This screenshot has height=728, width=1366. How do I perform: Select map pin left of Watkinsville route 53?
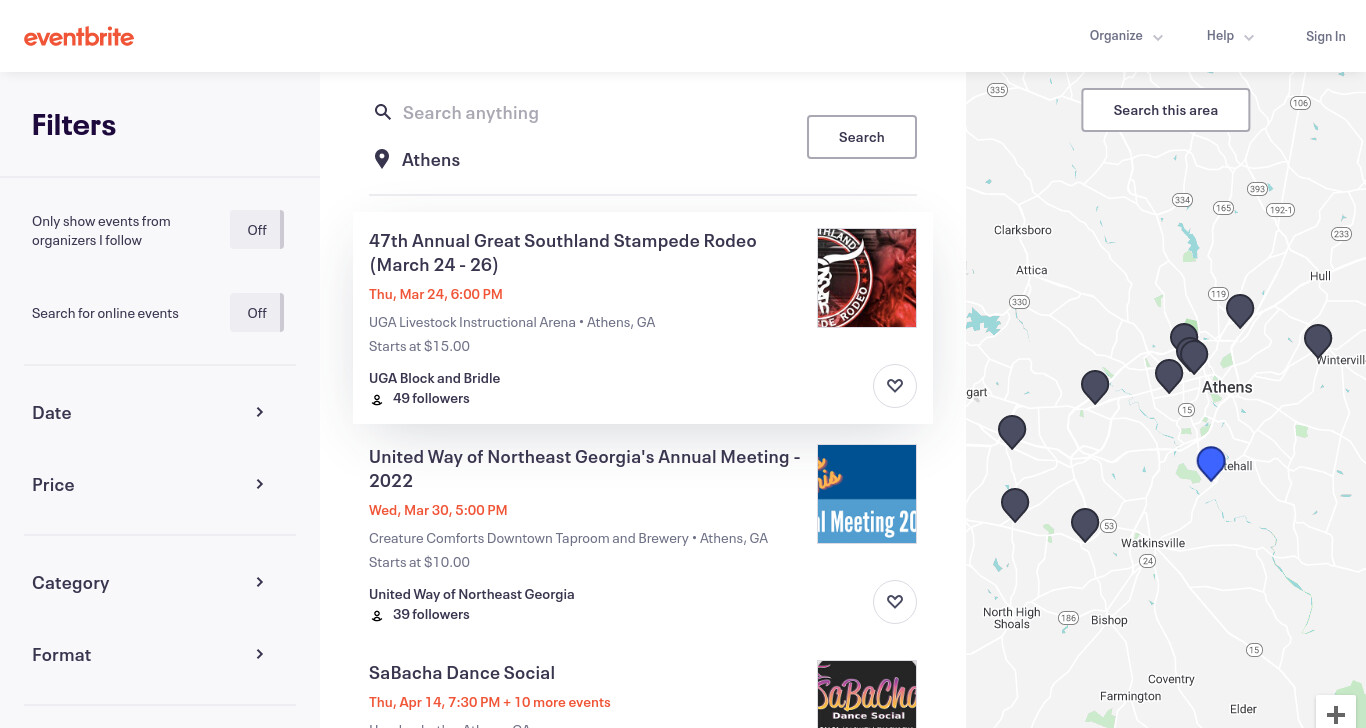pos(1085,525)
